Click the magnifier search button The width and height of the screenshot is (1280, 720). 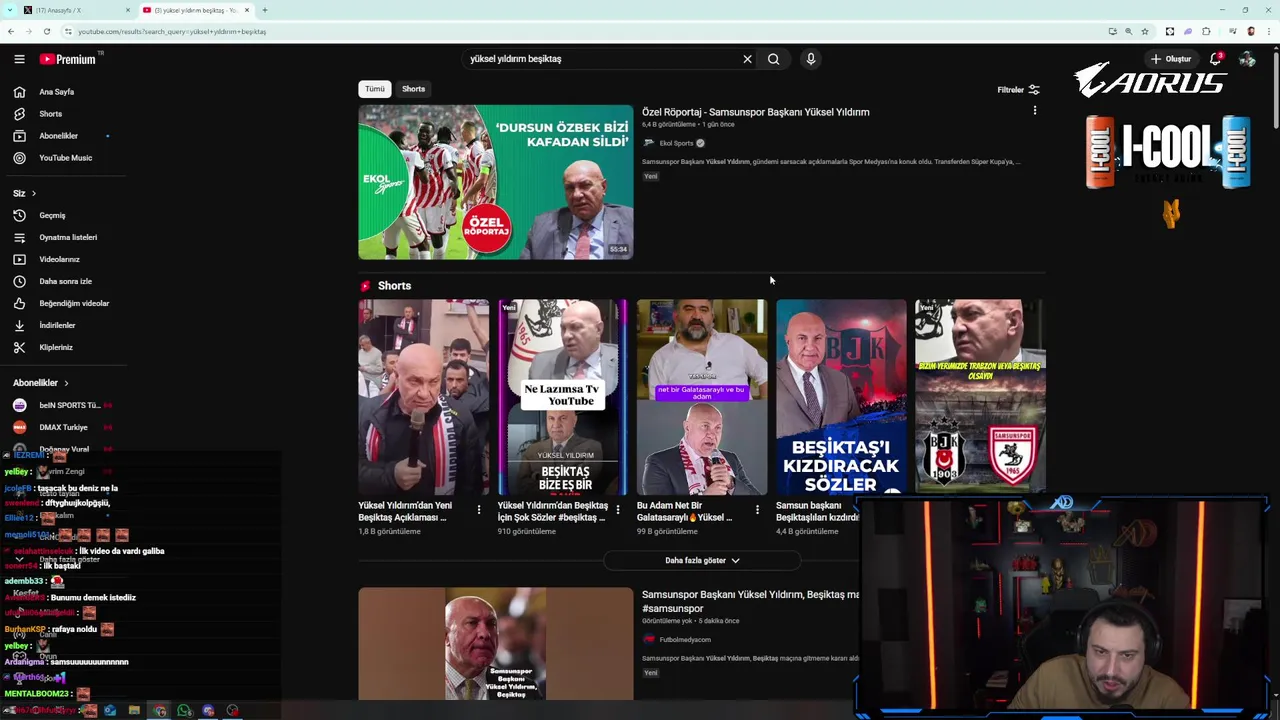pos(773,59)
